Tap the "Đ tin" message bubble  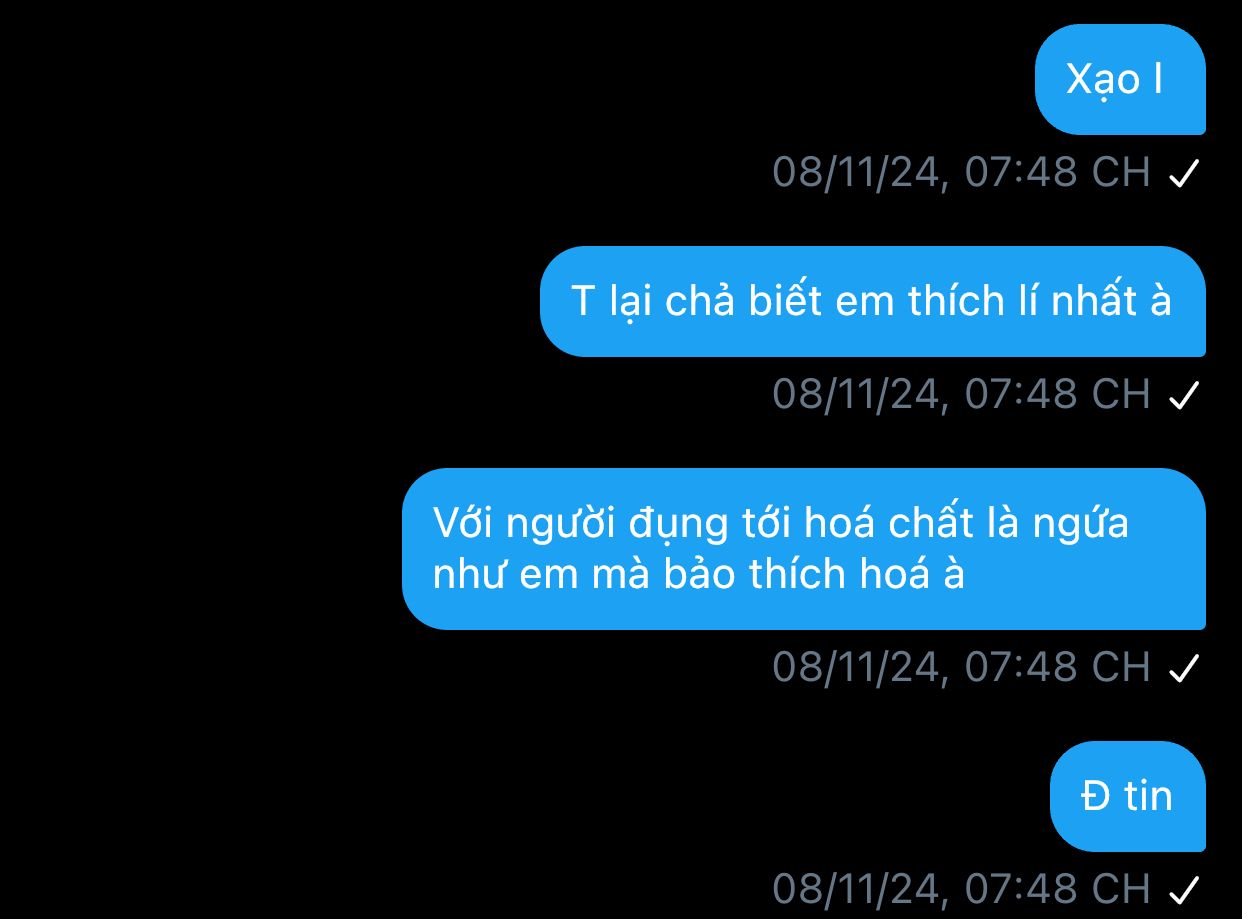(1128, 796)
